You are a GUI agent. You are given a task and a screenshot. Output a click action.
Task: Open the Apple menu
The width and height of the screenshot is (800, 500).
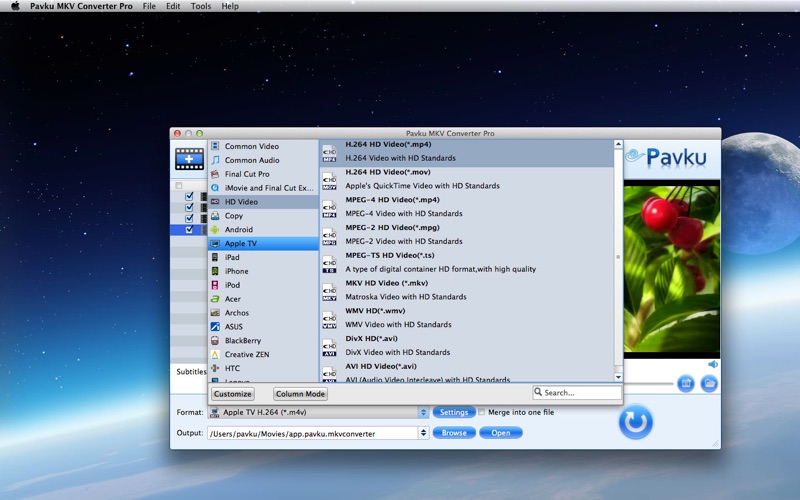coord(15,6)
